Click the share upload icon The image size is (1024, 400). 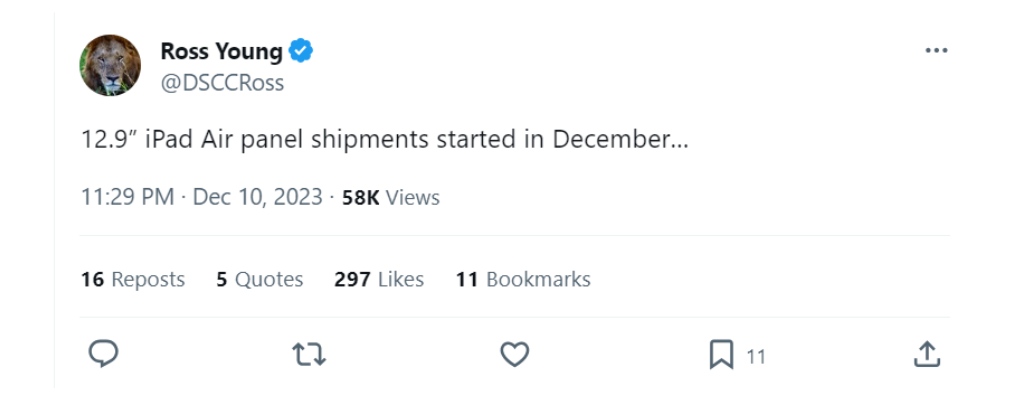[x=927, y=354]
